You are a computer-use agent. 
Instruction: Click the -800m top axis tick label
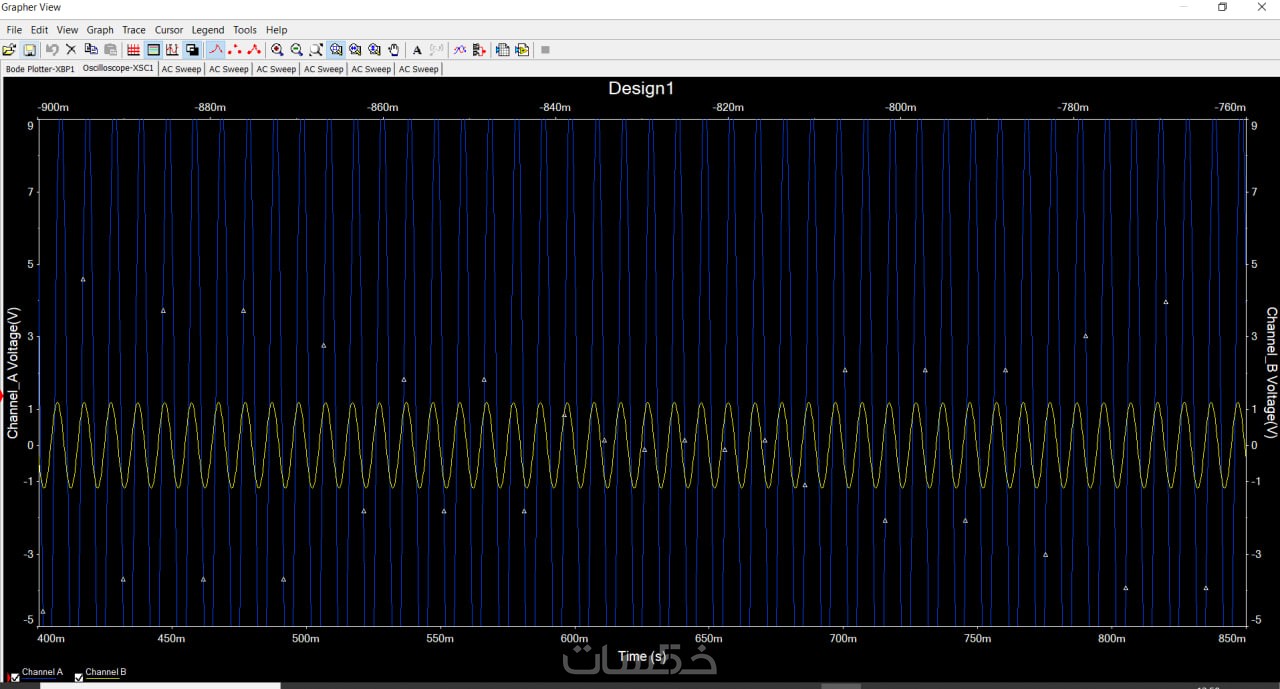pyautogui.click(x=901, y=107)
